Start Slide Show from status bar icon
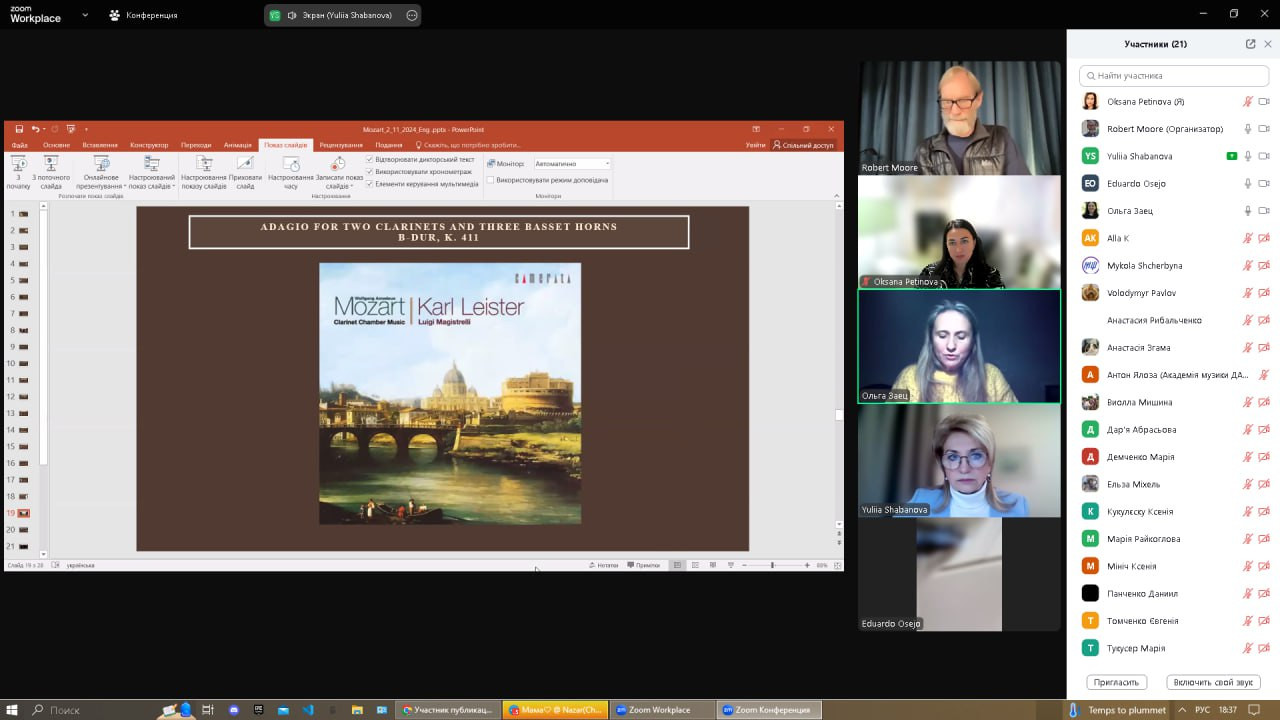The width and height of the screenshot is (1280, 720). pos(731,565)
